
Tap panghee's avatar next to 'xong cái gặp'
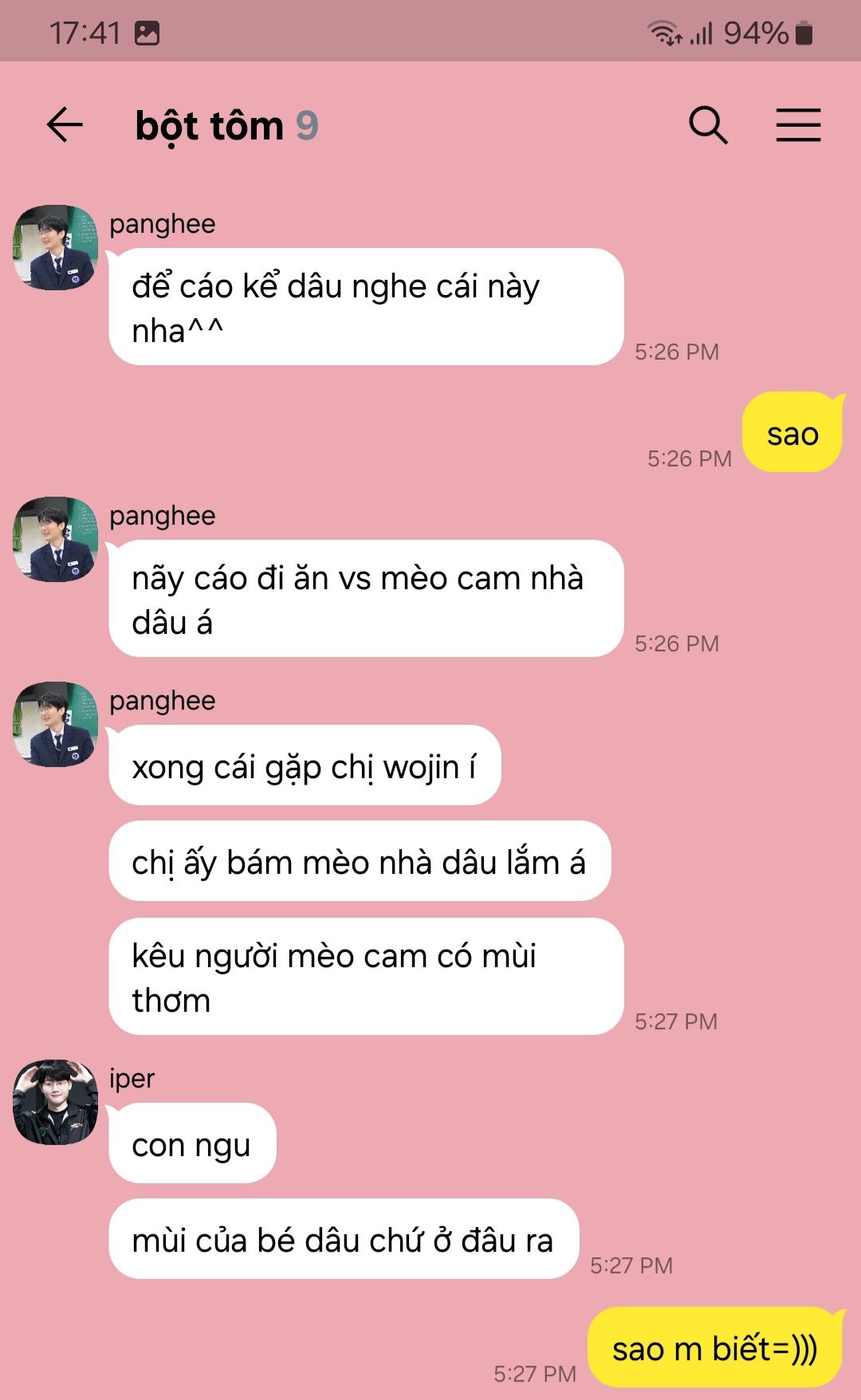(55, 724)
